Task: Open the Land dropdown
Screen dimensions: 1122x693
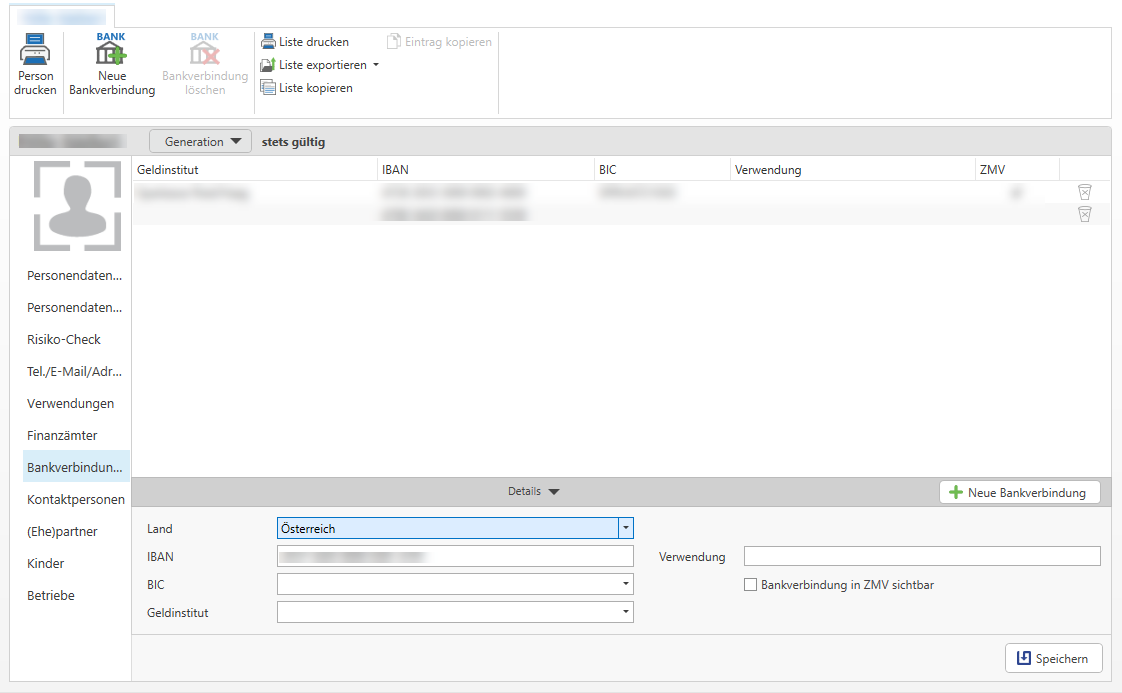Action: [625, 528]
